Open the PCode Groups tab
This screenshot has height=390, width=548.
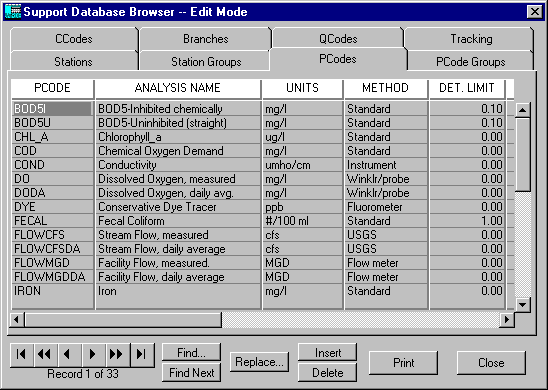(x=470, y=62)
